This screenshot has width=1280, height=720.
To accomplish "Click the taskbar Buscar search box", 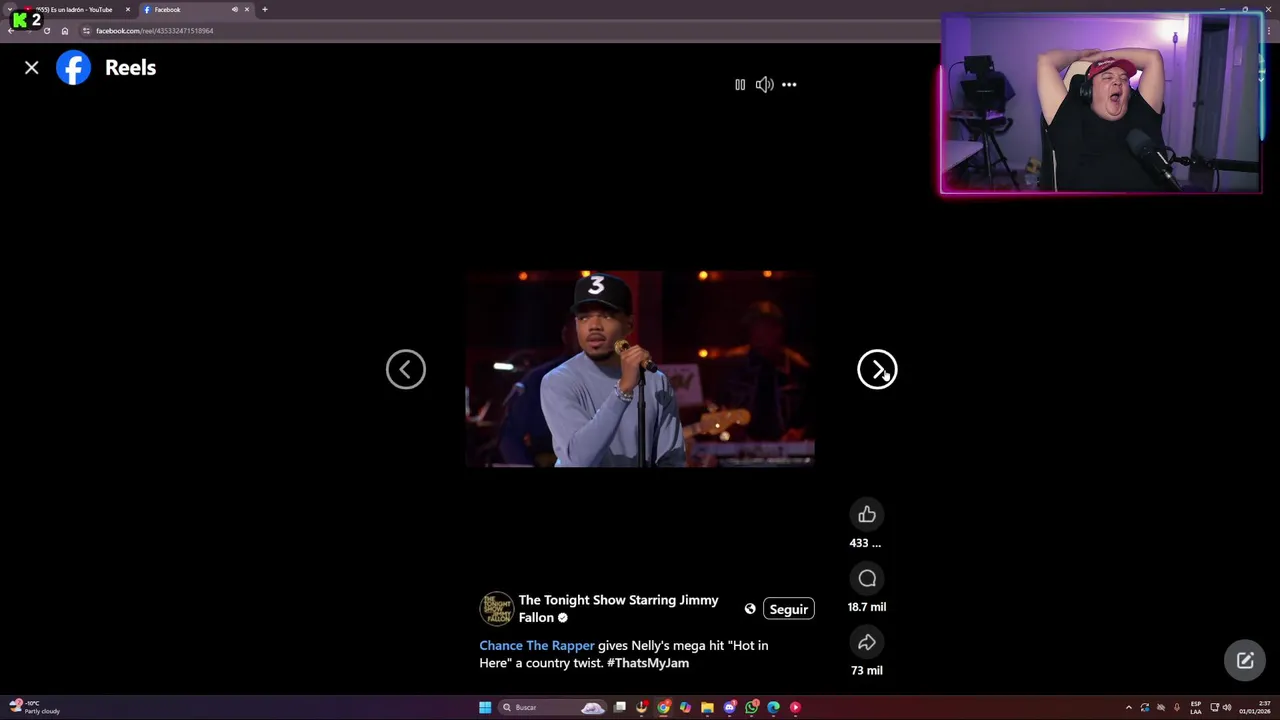I will coord(553,708).
